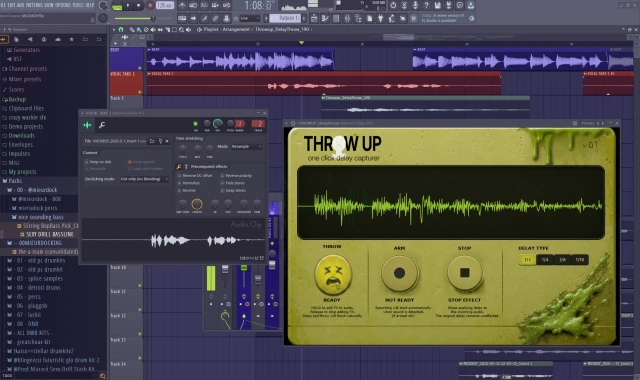Enable Remove DC offset
The width and height of the screenshot is (640, 380).
point(195,176)
